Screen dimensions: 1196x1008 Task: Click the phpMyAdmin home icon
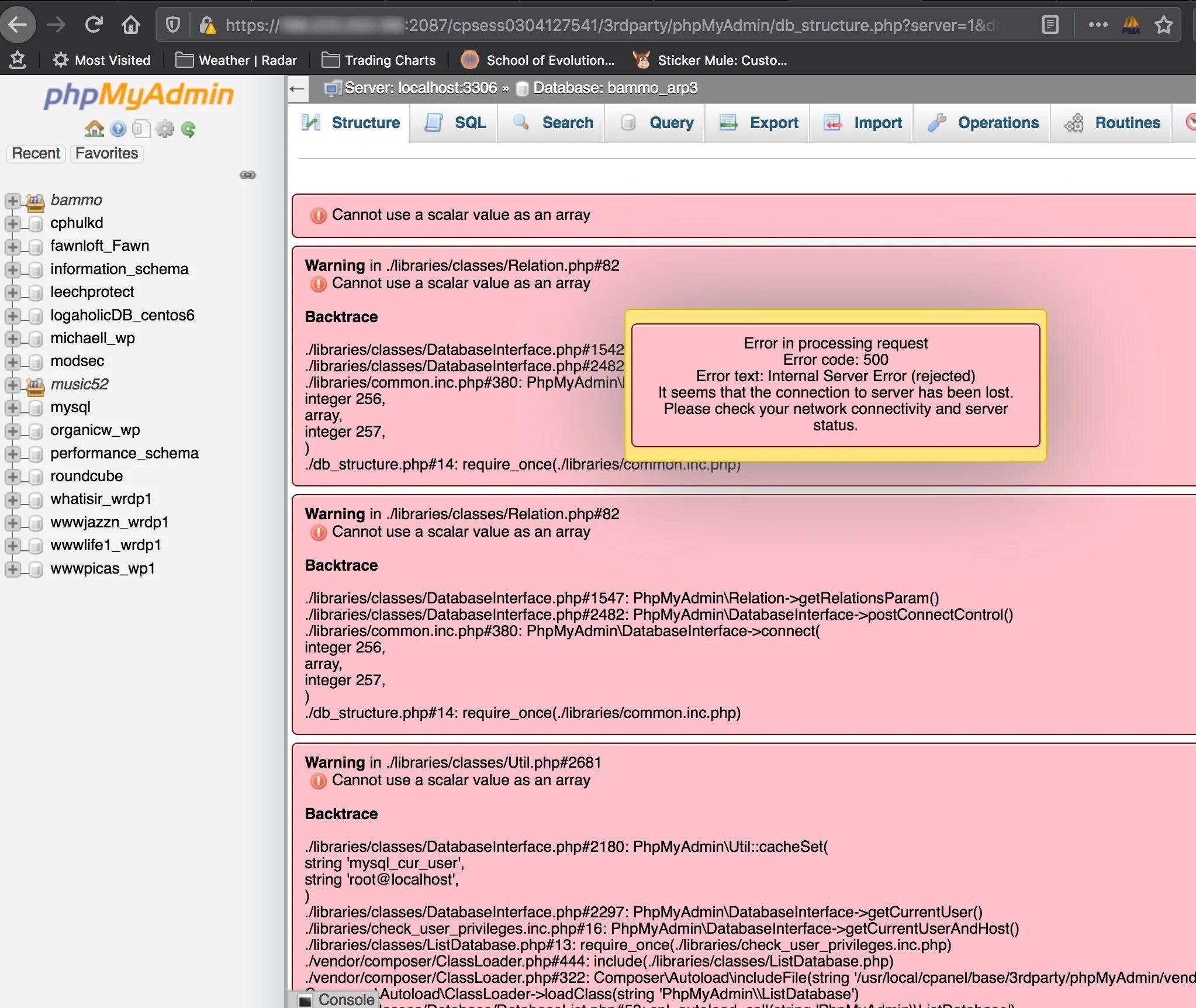94,129
